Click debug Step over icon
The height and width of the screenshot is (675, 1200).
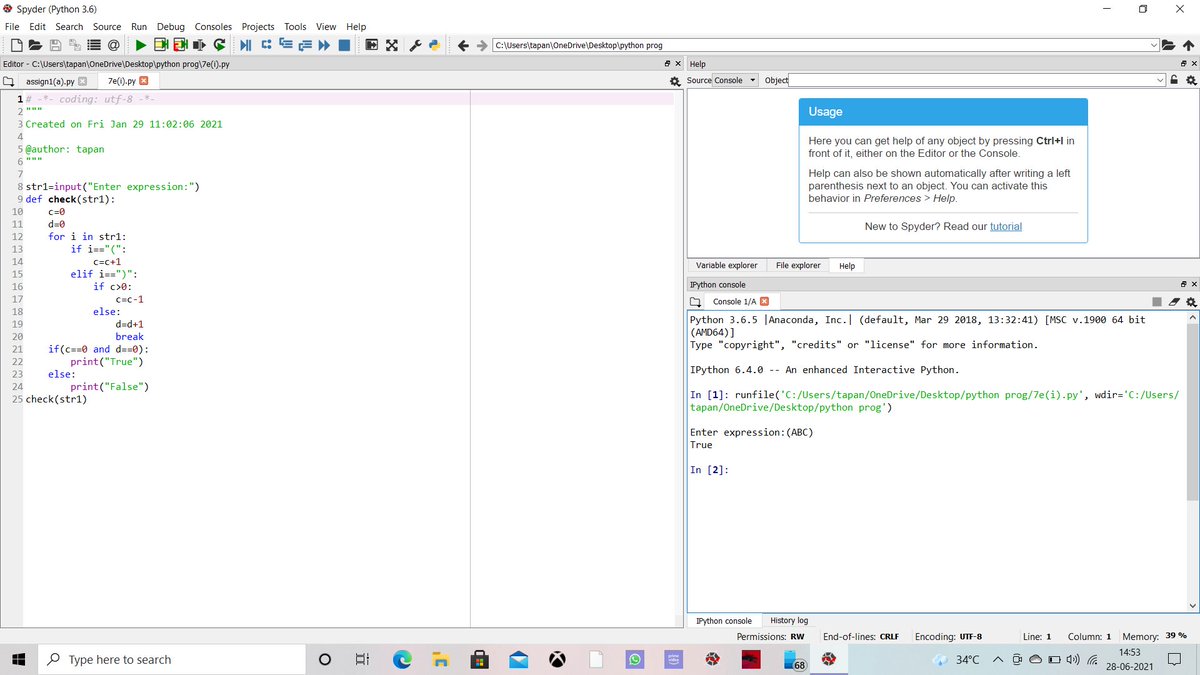266,45
